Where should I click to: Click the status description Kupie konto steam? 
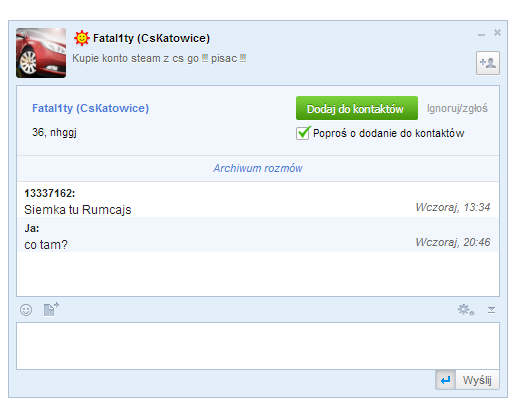click(x=159, y=58)
